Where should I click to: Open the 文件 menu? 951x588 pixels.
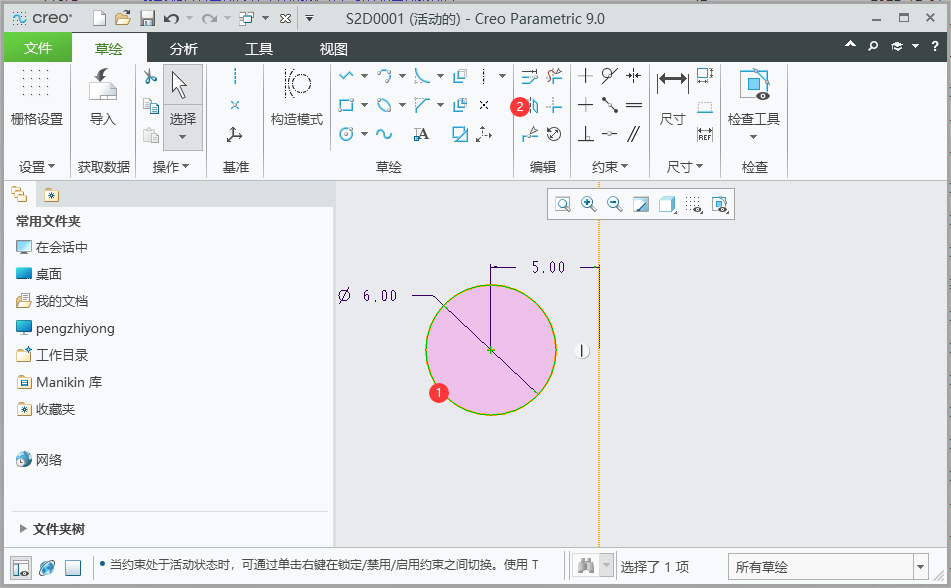(37, 46)
